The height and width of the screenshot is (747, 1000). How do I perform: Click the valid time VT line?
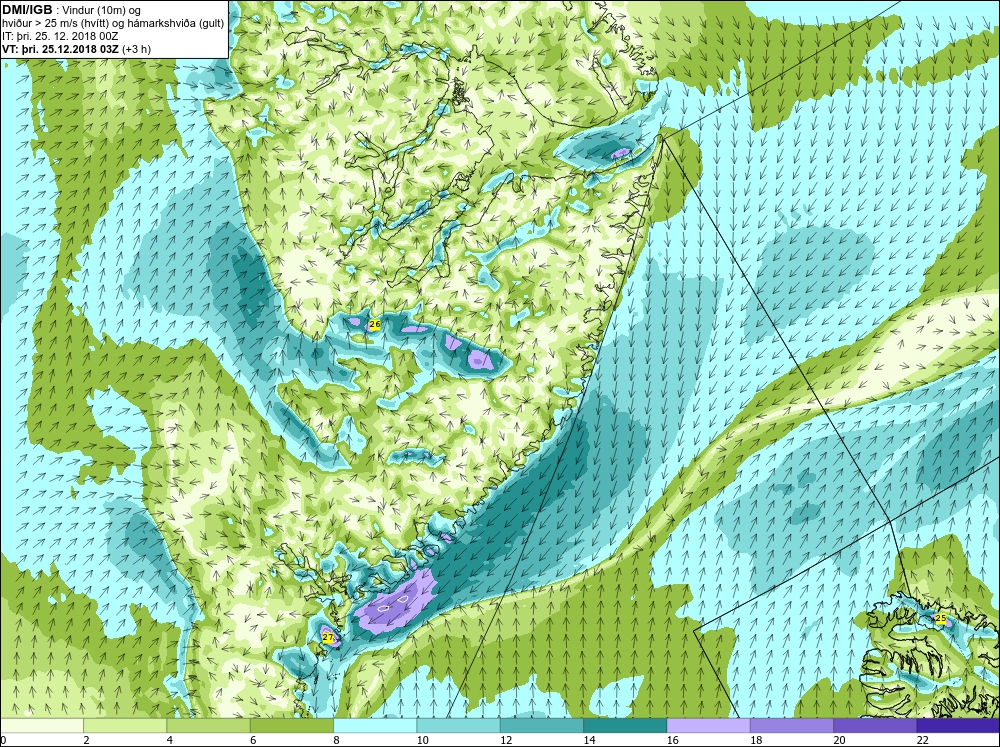pos(77,49)
